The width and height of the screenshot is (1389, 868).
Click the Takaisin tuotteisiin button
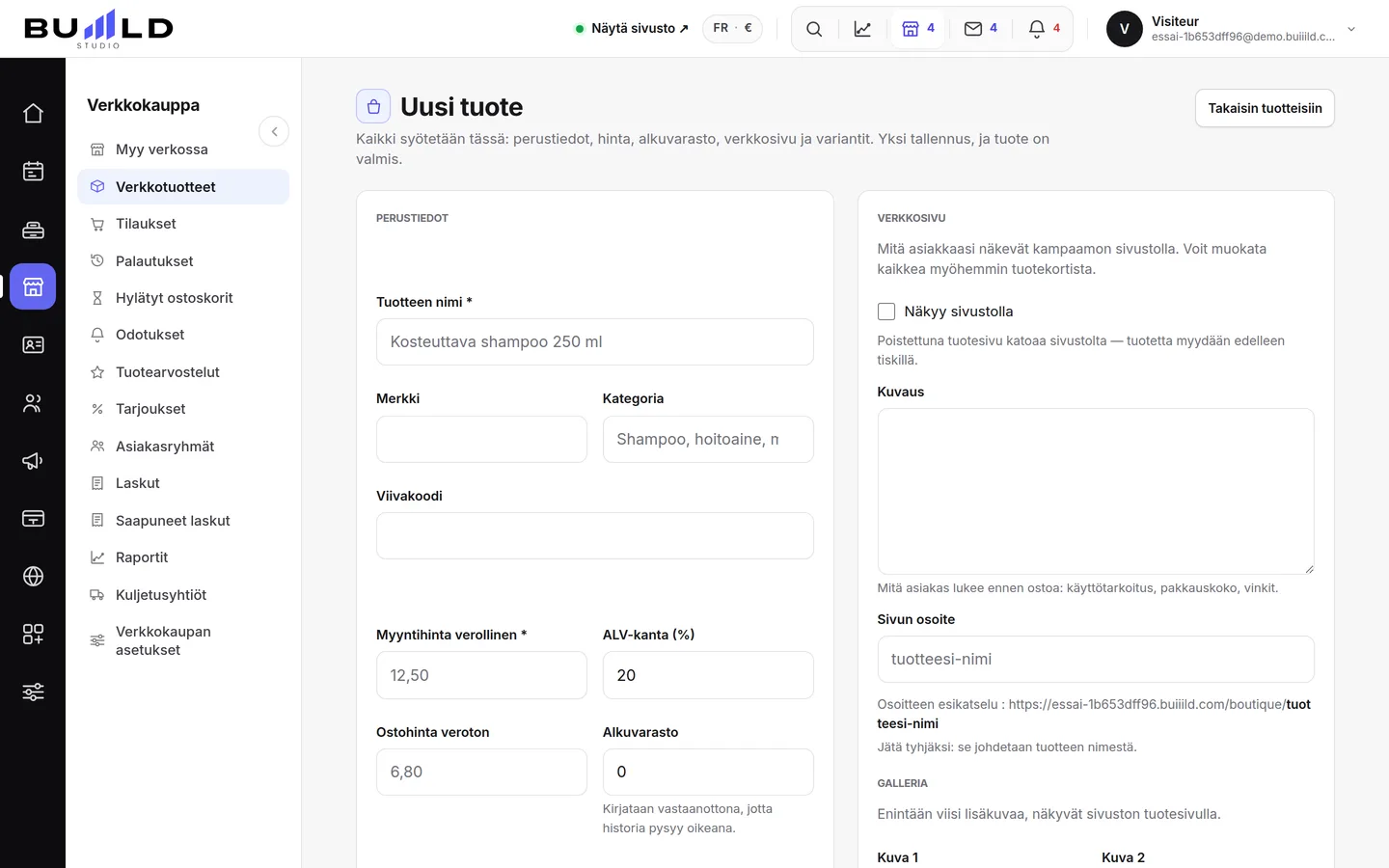[x=1265, y=108]
